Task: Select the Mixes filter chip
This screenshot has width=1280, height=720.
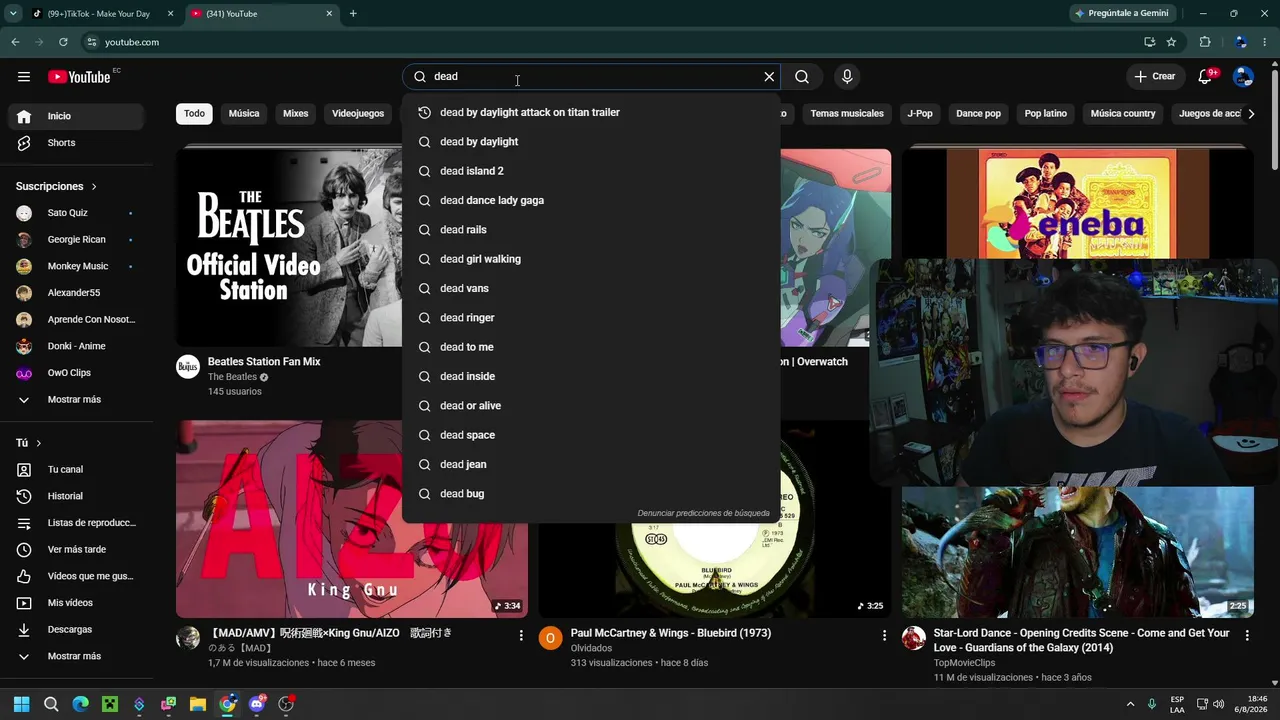Action: pyautogui.click(x=296, y=114)
